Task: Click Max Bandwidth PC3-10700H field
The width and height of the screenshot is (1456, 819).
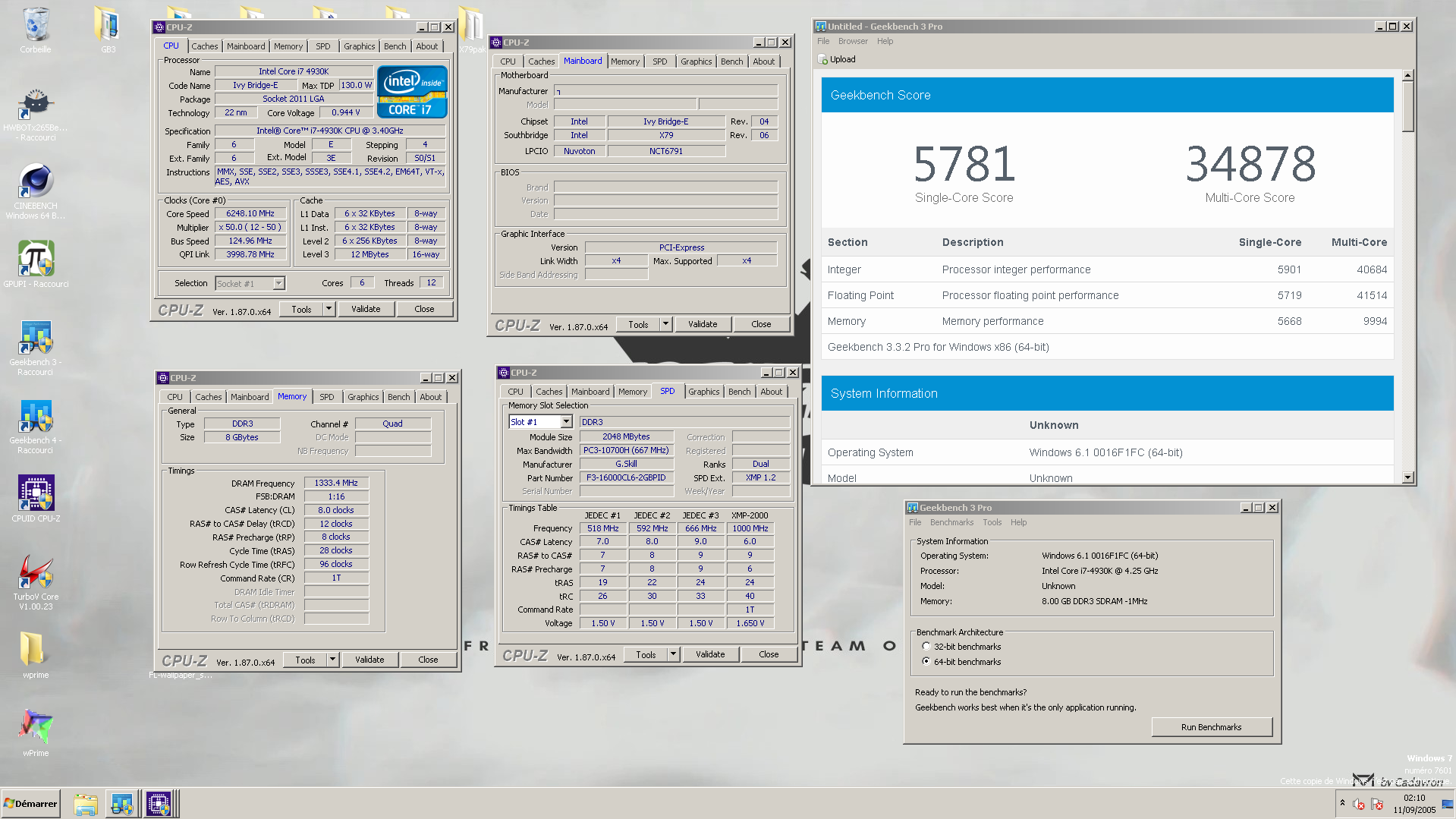Action: pyautogui.click(x=627, y=451)
